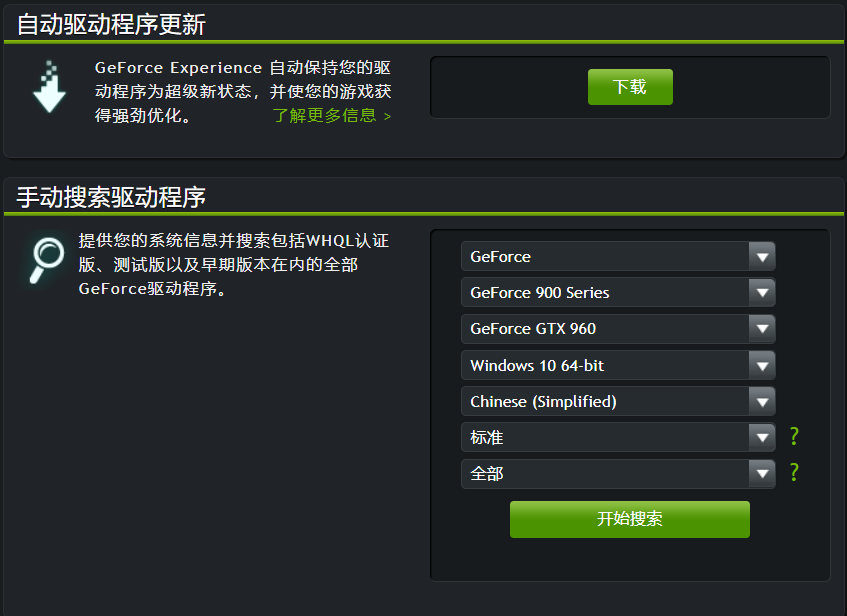This screenshot has height=616, width=847.
Task: Click the magnifying glass search icon
Action: click(45, 260)
